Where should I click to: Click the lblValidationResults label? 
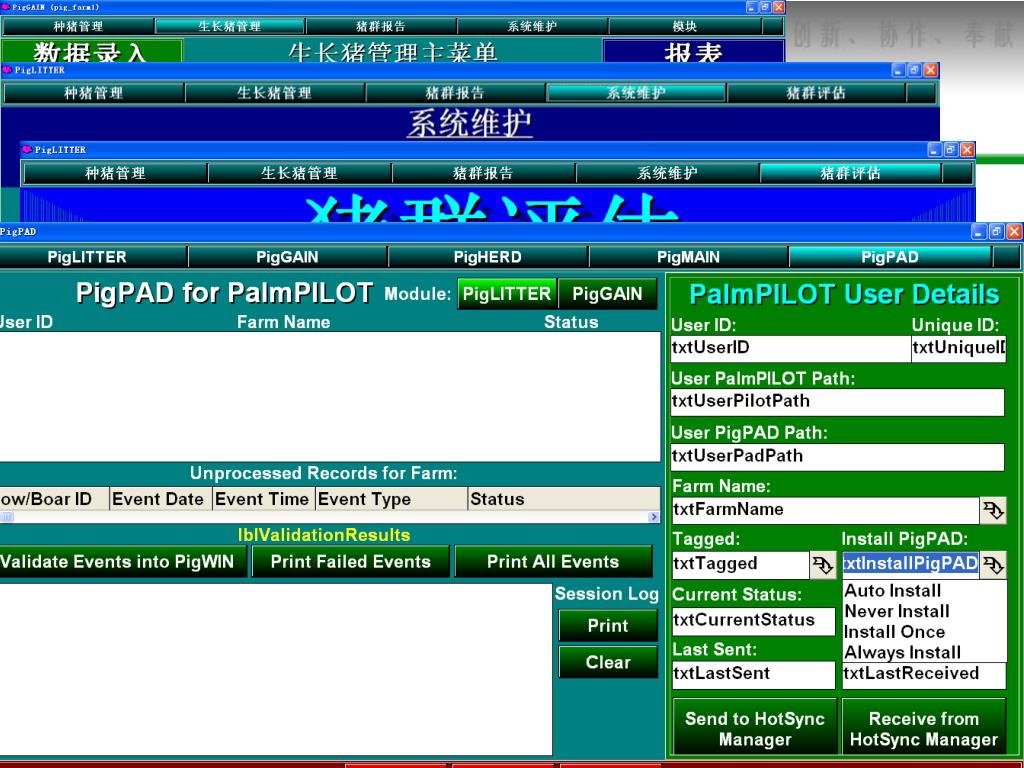(x=324, y=536)
